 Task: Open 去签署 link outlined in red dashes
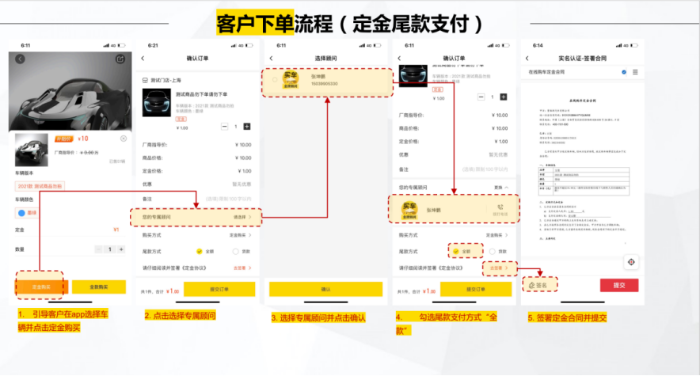click(500, 268)
